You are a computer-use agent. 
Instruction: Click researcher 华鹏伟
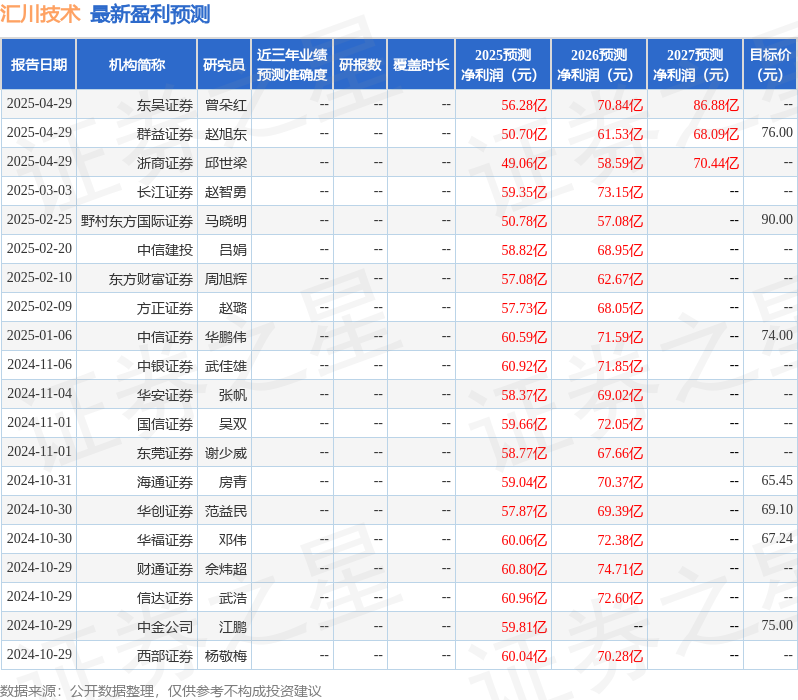(x=225, y=338)
